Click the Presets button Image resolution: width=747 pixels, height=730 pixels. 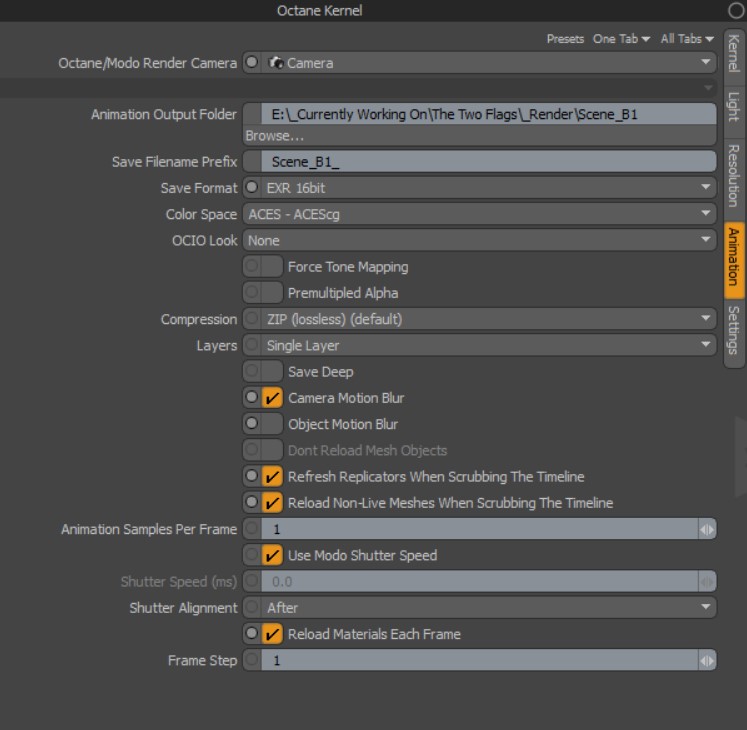(x=565, y=39)
